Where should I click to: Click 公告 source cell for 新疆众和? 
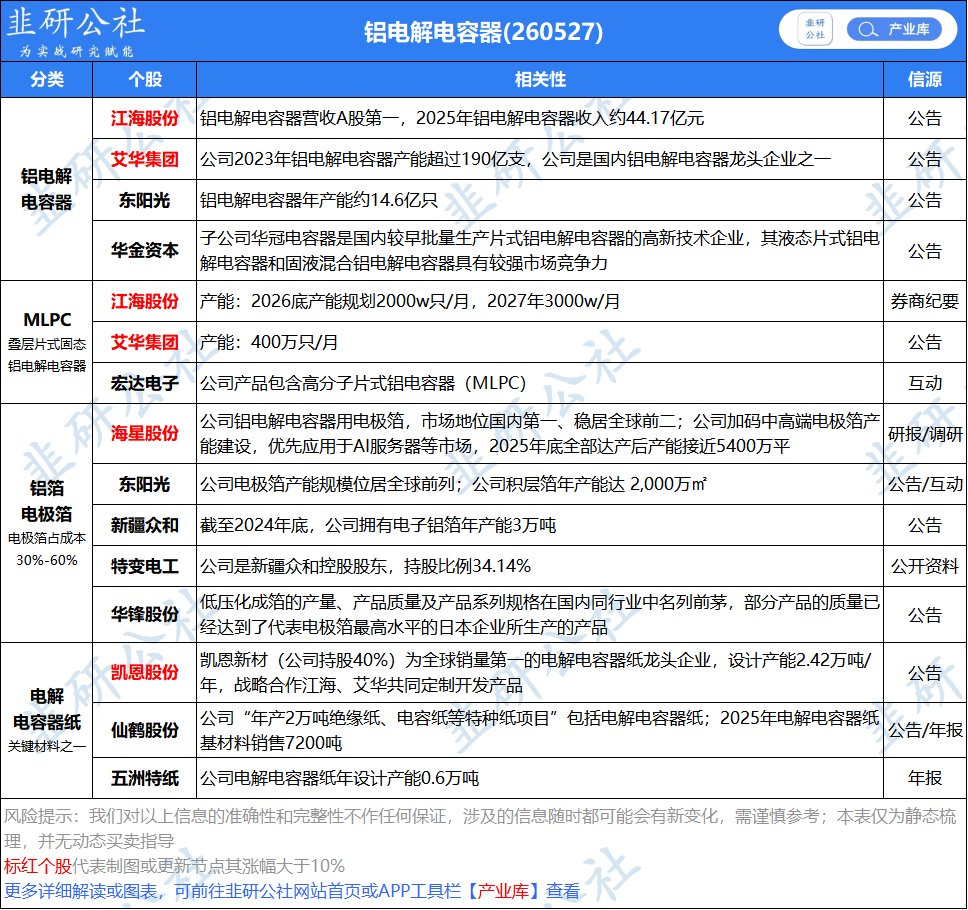(x=925, y=525)
